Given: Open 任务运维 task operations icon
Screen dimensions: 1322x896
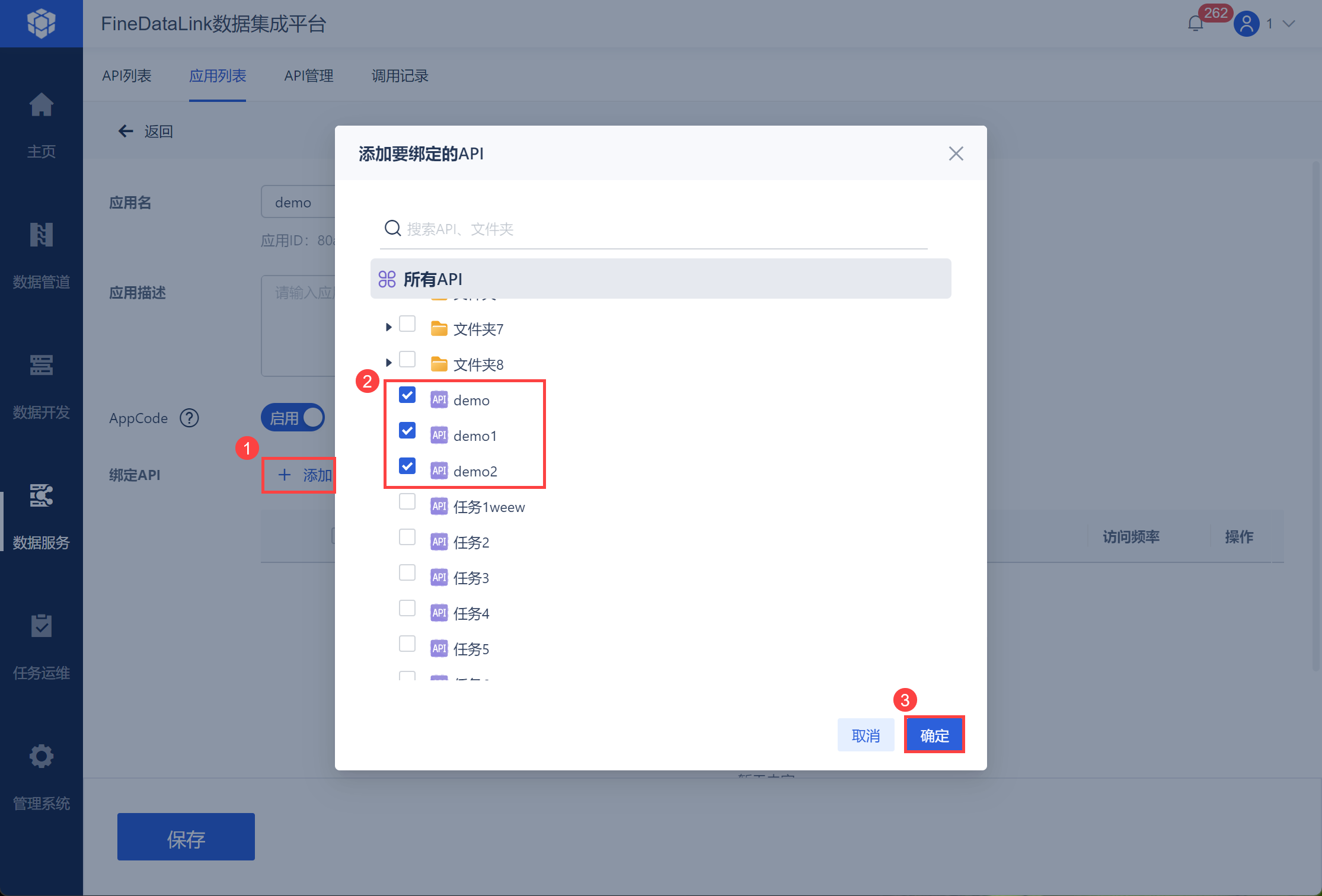Looking at the screenshot, I should point(41,626).
